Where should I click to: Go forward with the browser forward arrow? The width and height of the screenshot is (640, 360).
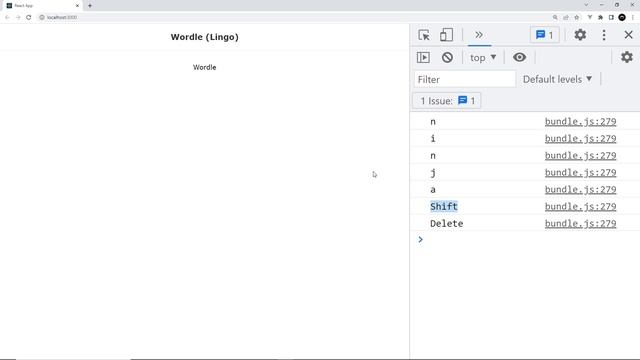[x=18, y=17]
